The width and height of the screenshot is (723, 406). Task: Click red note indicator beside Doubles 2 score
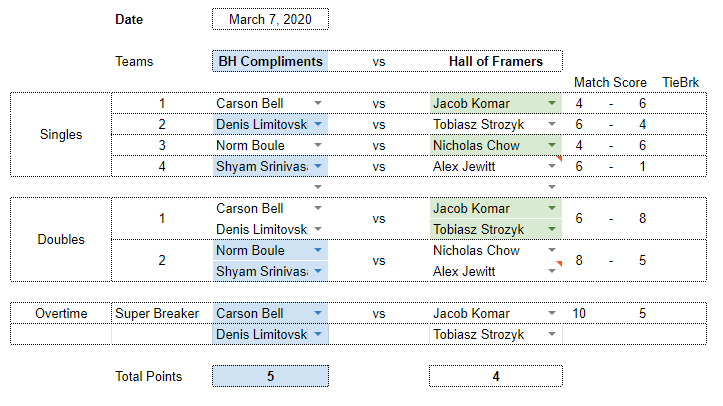tap(559, 264)
